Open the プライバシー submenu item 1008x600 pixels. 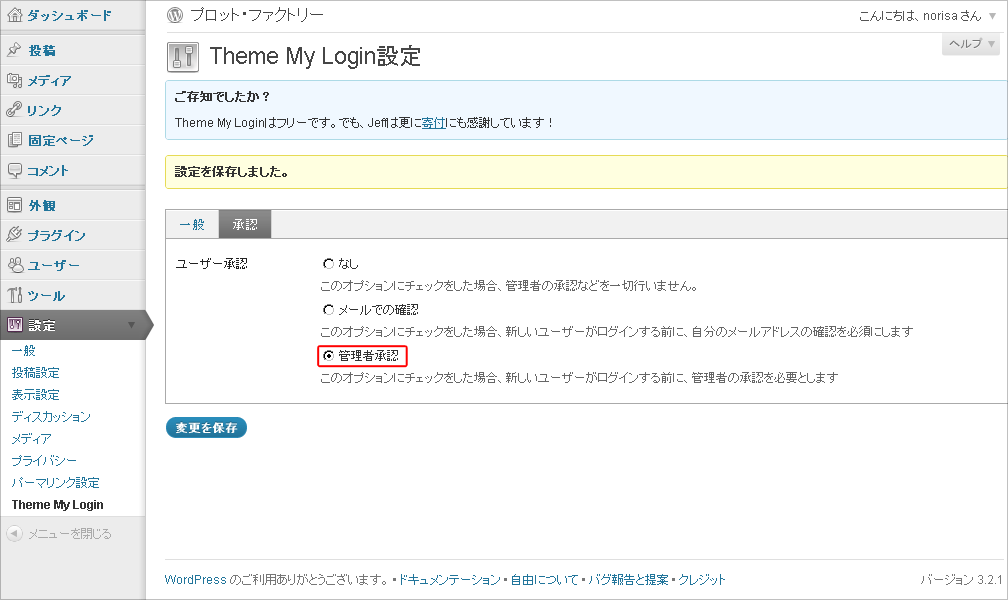click(44, 460)
